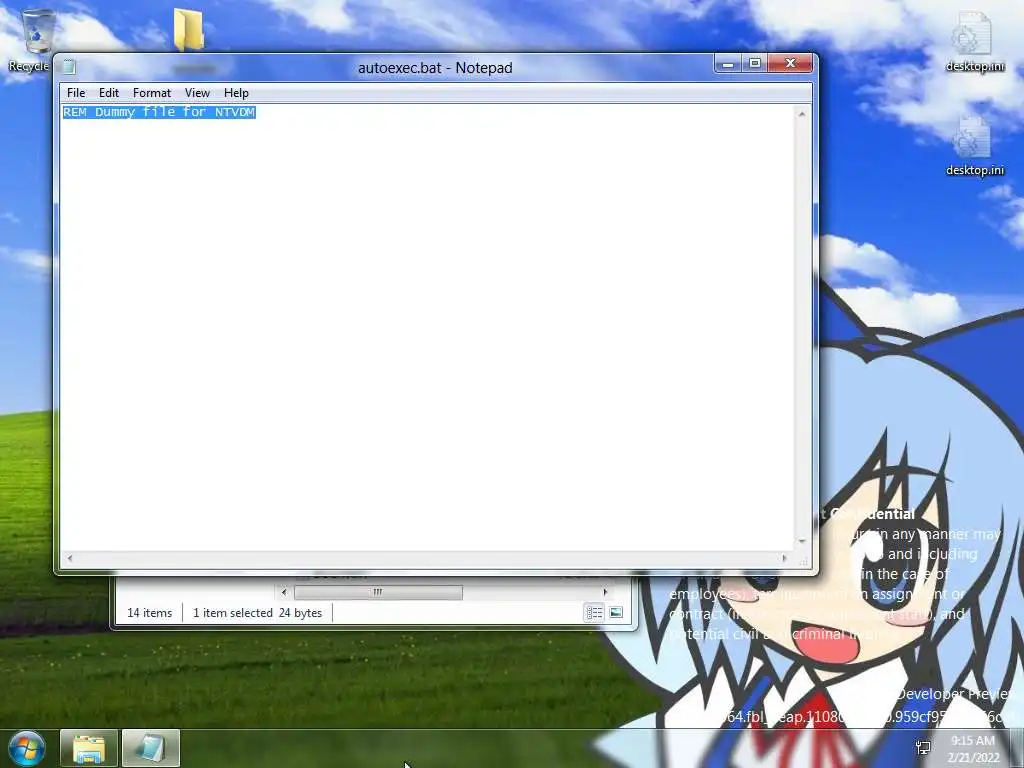Screen dimensions: 1024x768
Task: Click the Notepad taskbar button
Action: pyautogui.click(x=151, y=748)
